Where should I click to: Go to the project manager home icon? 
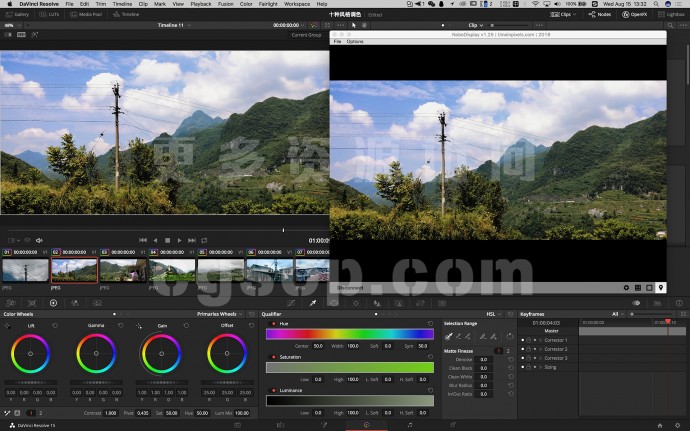point(660,425)
